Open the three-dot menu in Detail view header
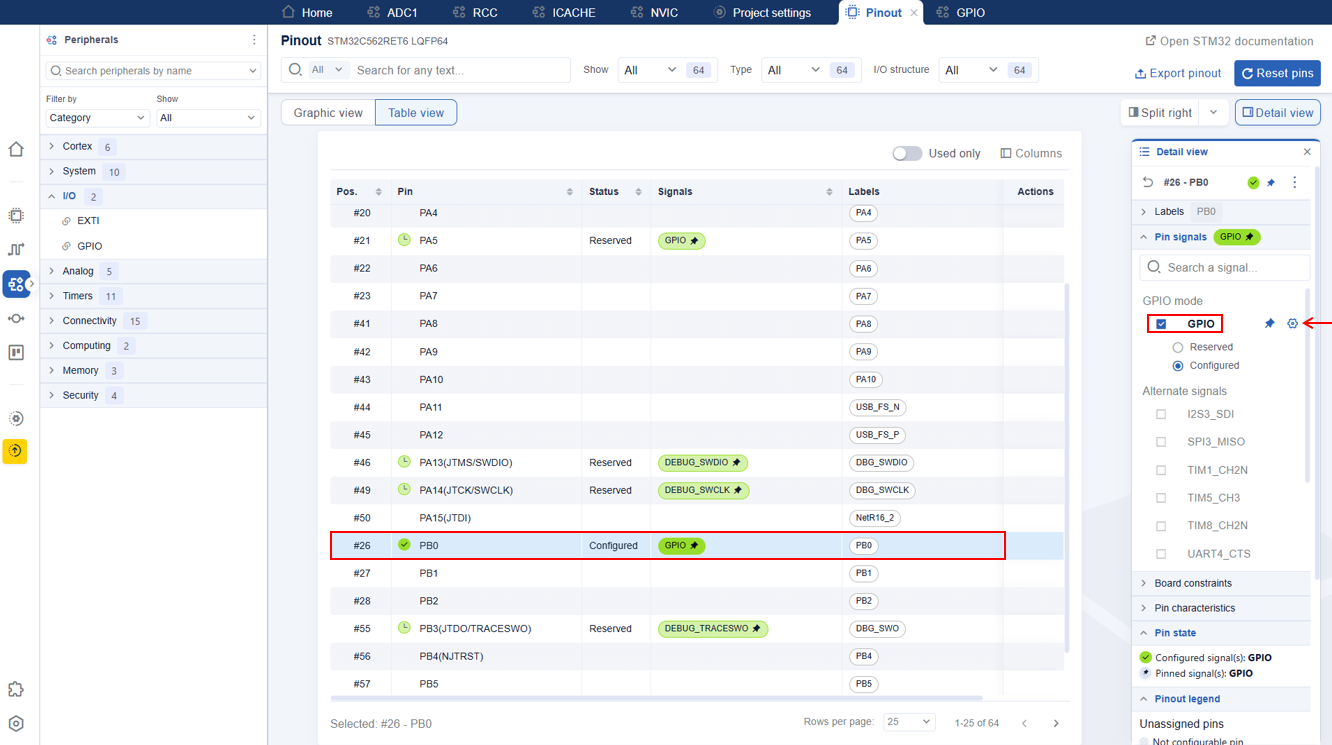This screenshot has width=1332, height=745. click(1294, 183)
